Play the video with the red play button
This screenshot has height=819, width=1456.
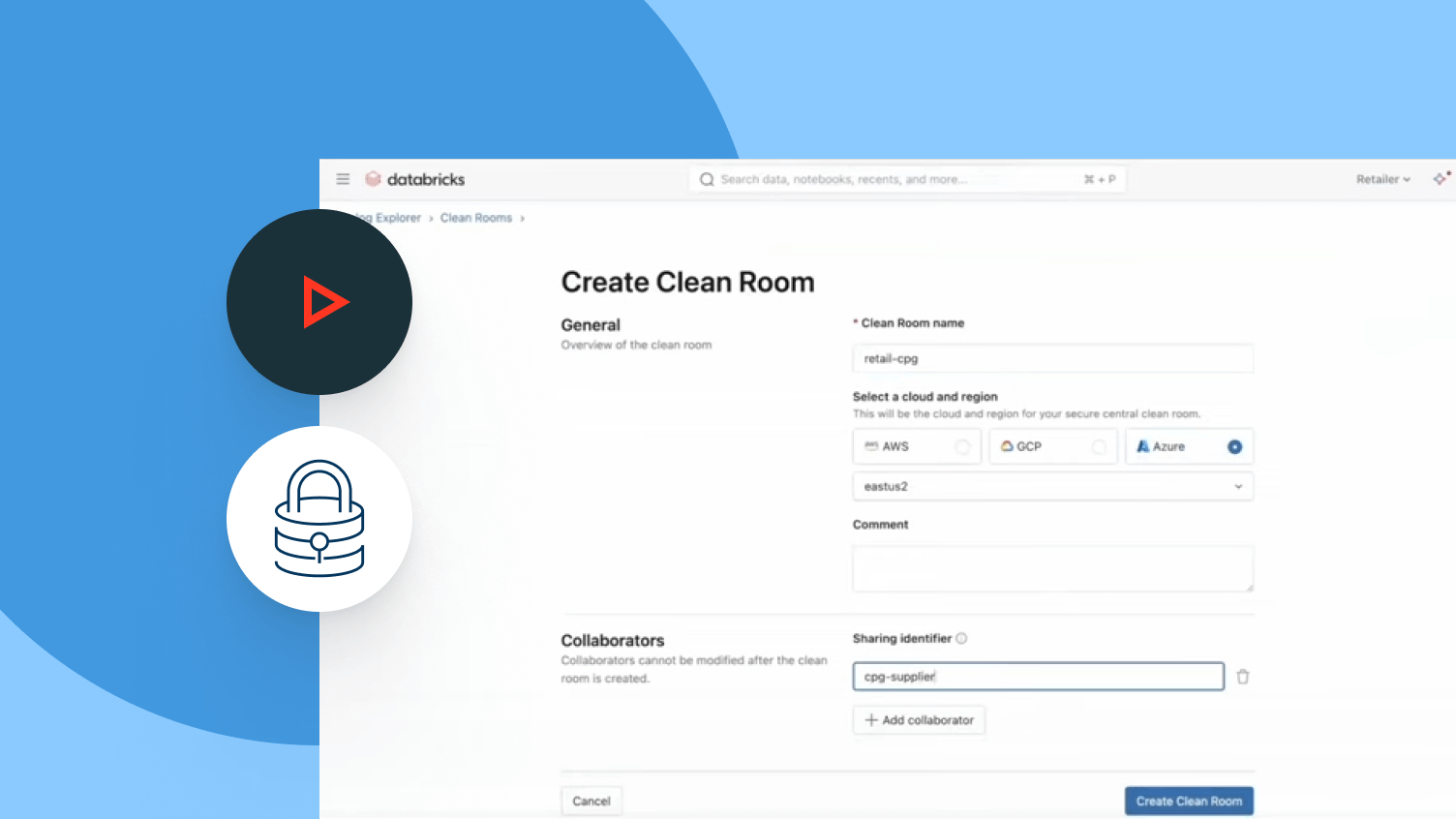point(319,302)
